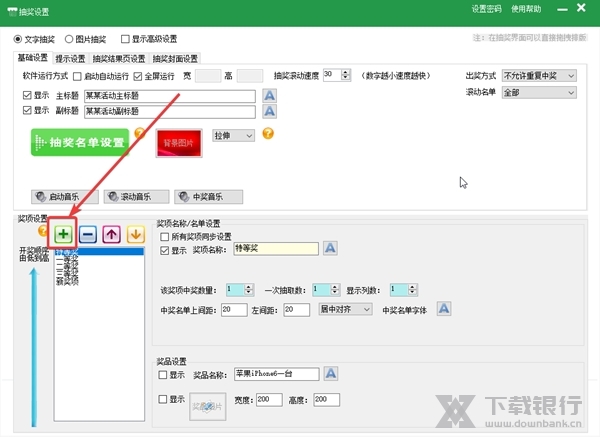Screen dimensions: 600x437
Task: Open 中奖名单字体 font settings
Action: coord(444,308)
